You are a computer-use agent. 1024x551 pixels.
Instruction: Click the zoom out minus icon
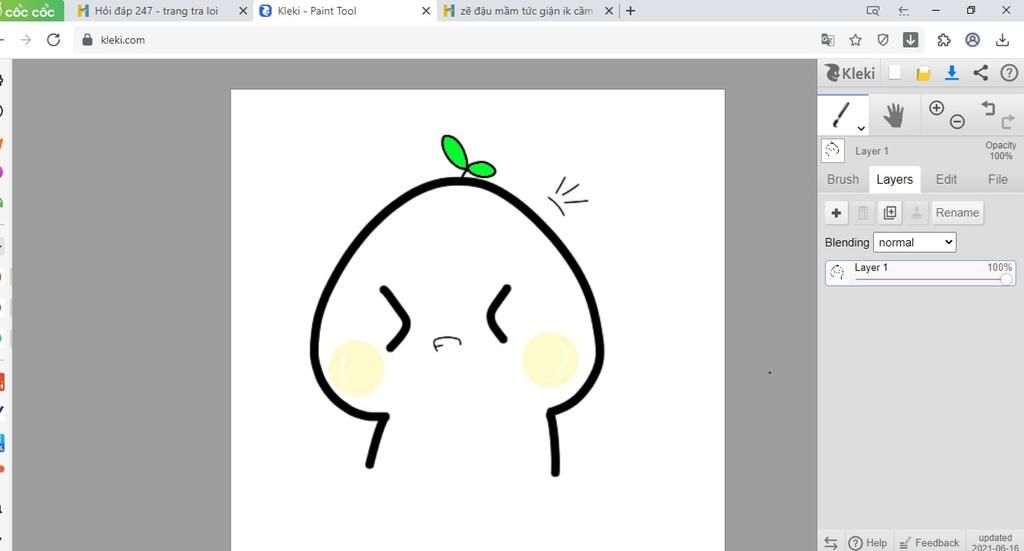[x=957, y=121]
